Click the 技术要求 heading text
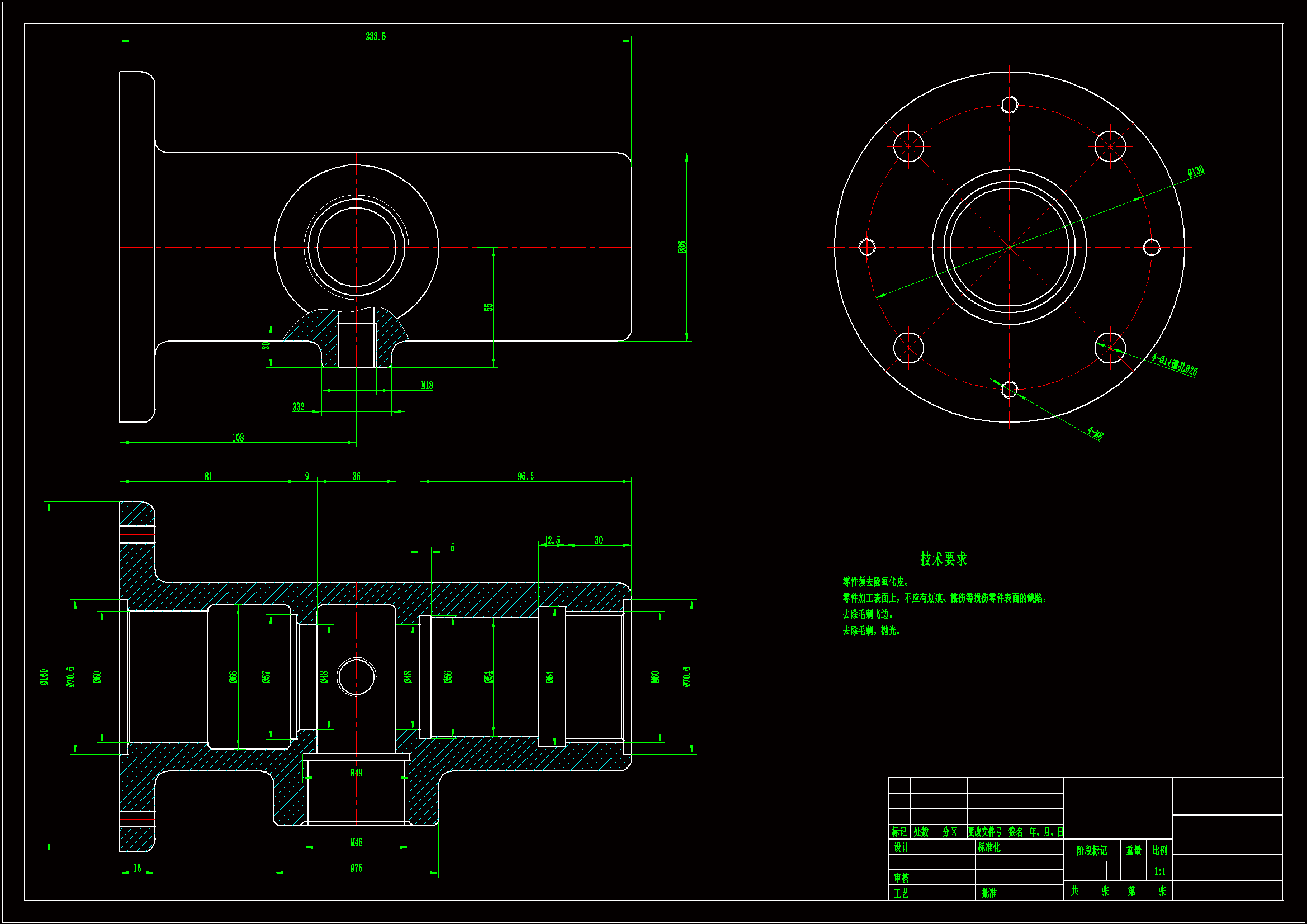The height and width of the screenshot is (924, 1307). click(x=943, y=559)
